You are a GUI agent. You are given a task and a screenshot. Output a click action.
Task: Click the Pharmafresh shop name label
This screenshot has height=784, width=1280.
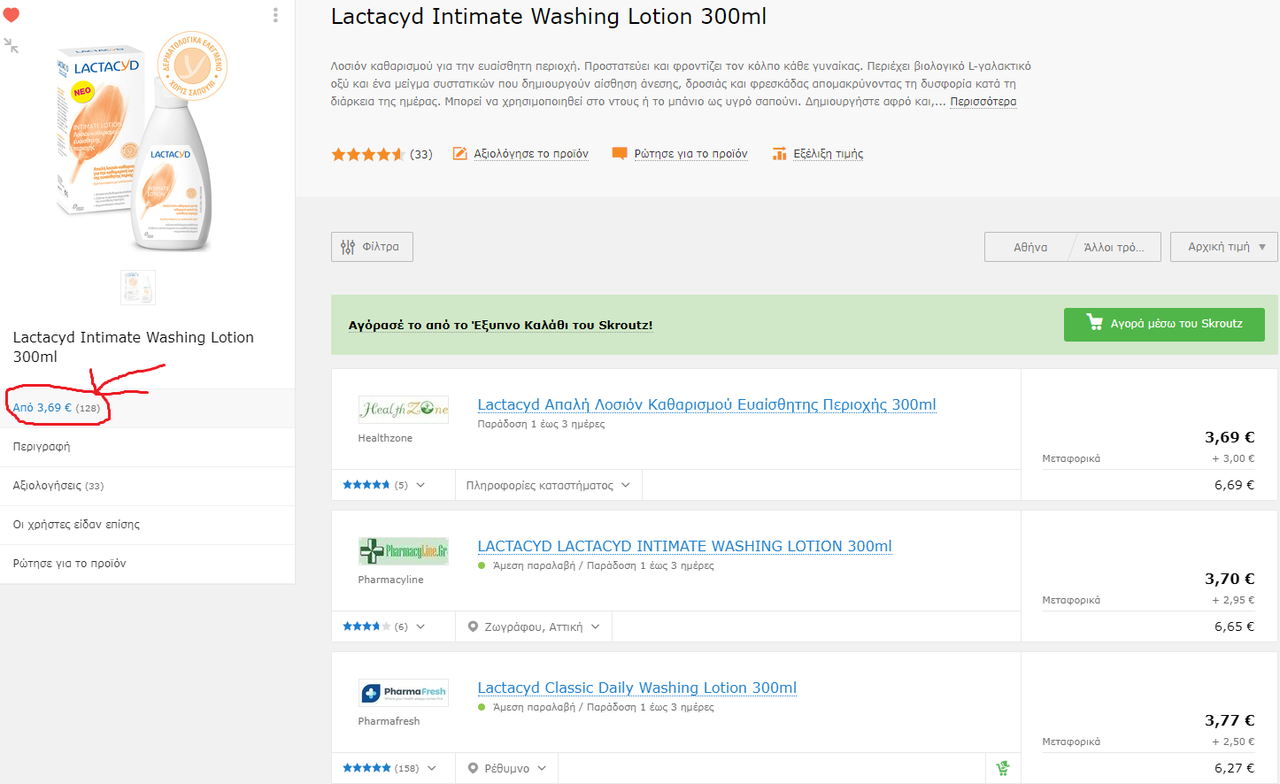click(389, 721)
